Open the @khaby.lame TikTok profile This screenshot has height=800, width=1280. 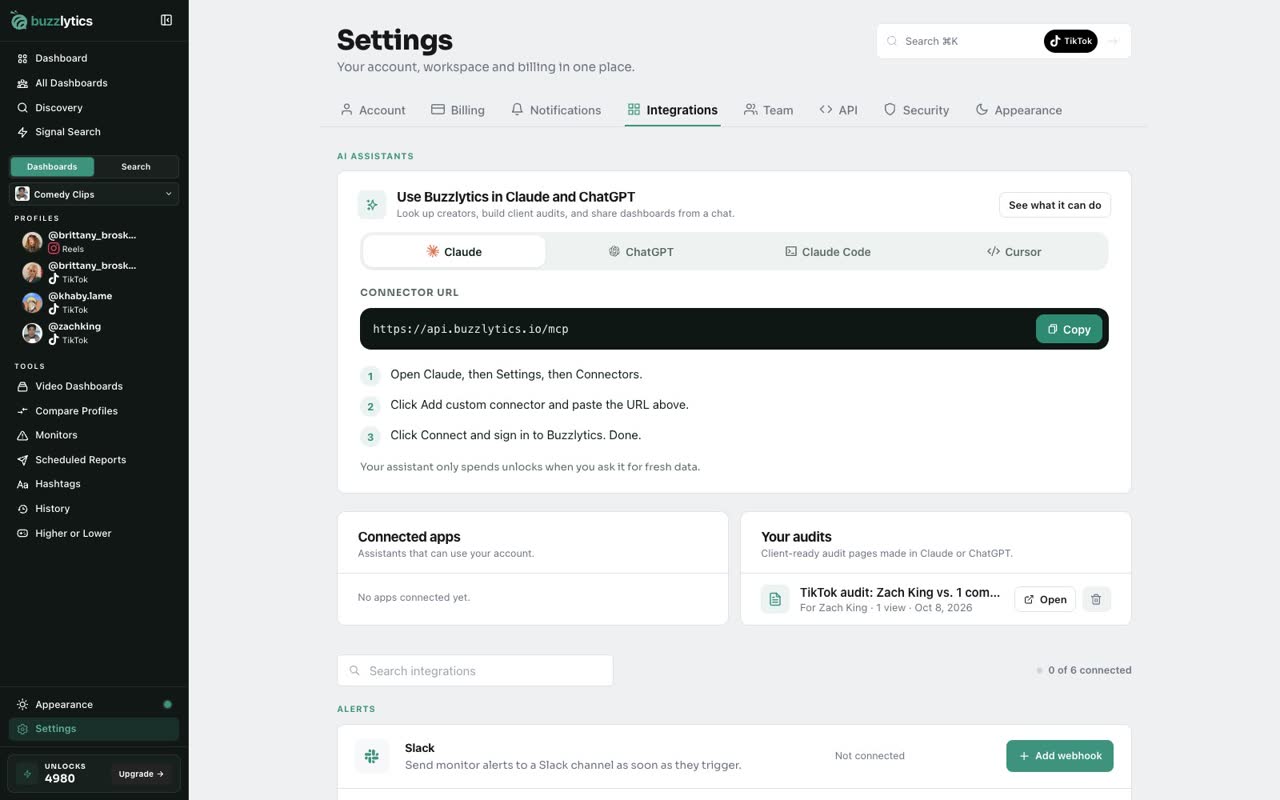click(94, 302)
